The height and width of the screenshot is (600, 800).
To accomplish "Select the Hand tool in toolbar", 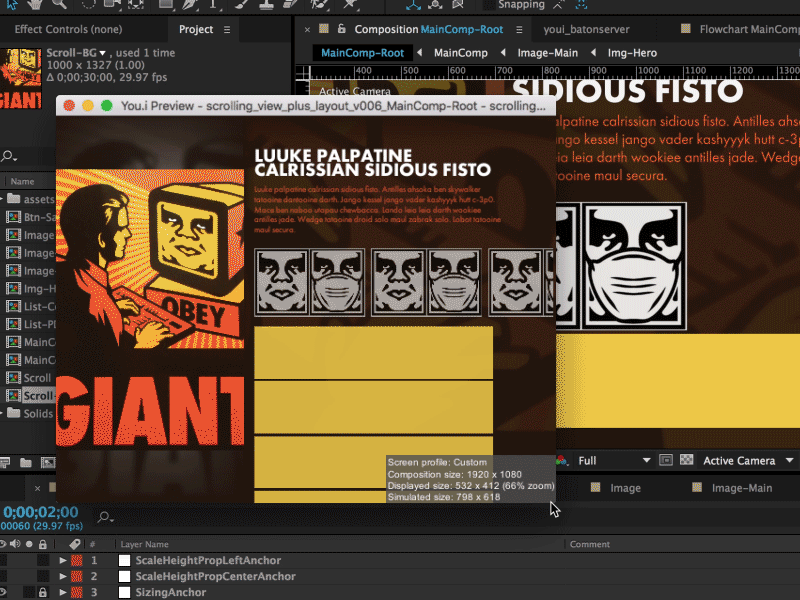I will point(34,5).
